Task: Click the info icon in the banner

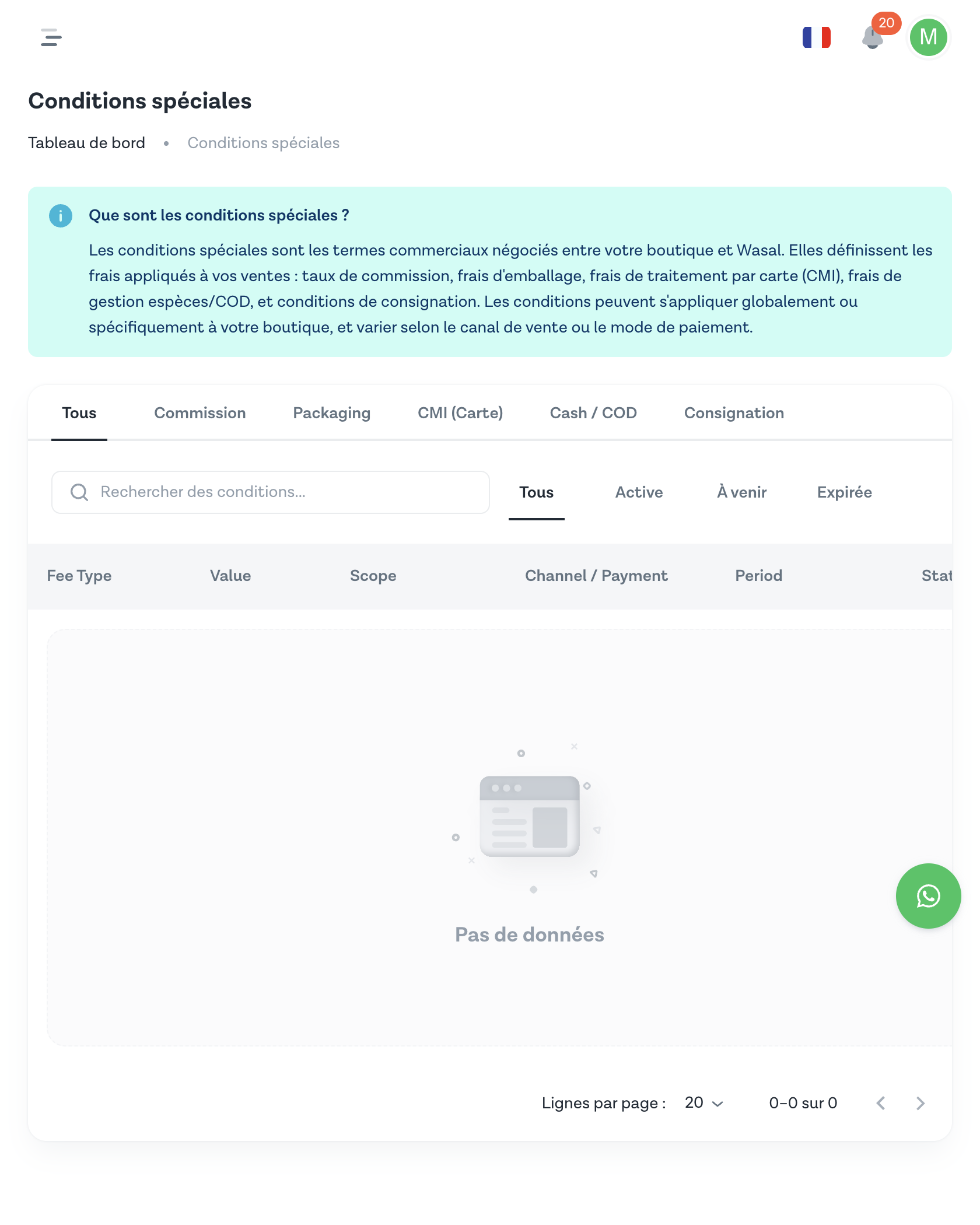Action: 61,216
